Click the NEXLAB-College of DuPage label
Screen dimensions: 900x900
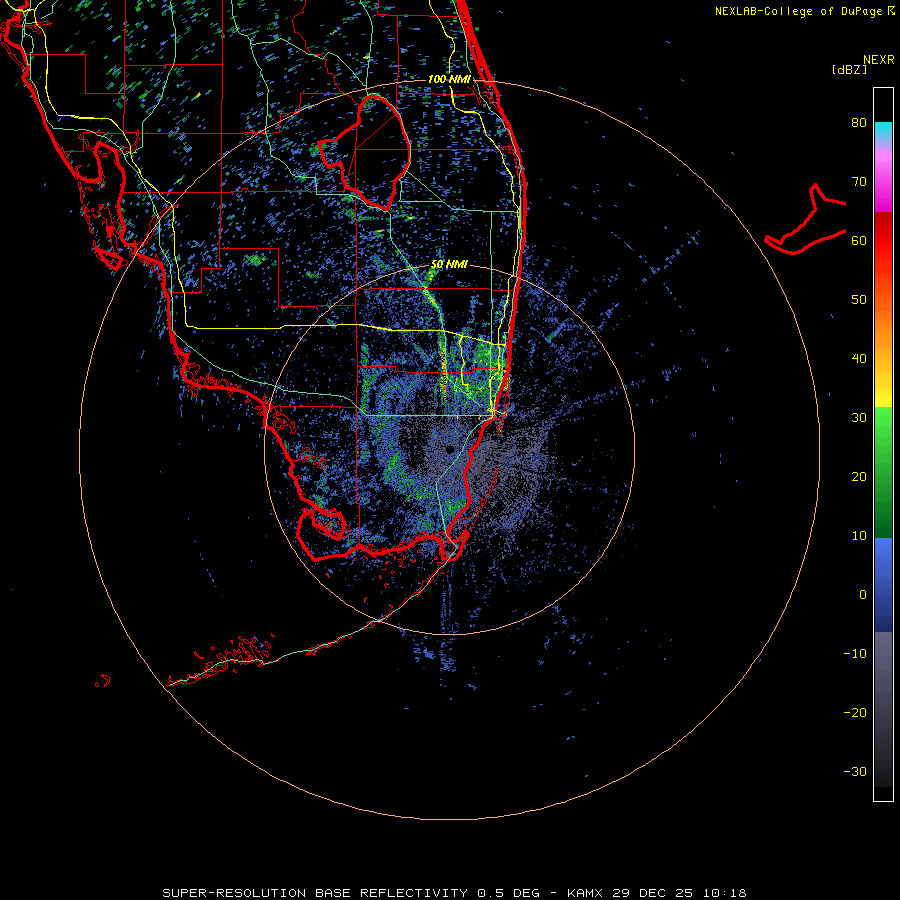pyautogui.click(x=804, y=11)
